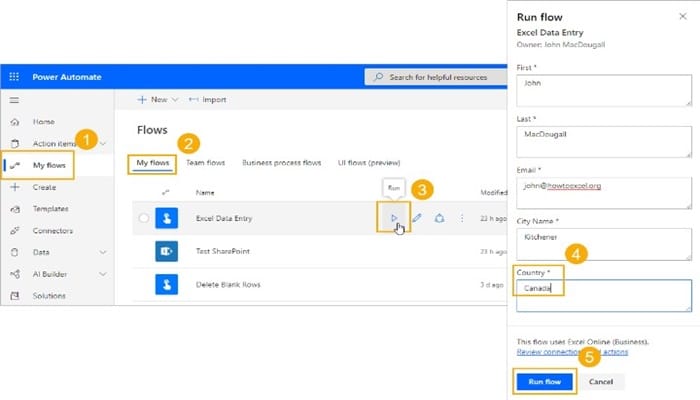Switch to the My flows tab

click(153, 163)
